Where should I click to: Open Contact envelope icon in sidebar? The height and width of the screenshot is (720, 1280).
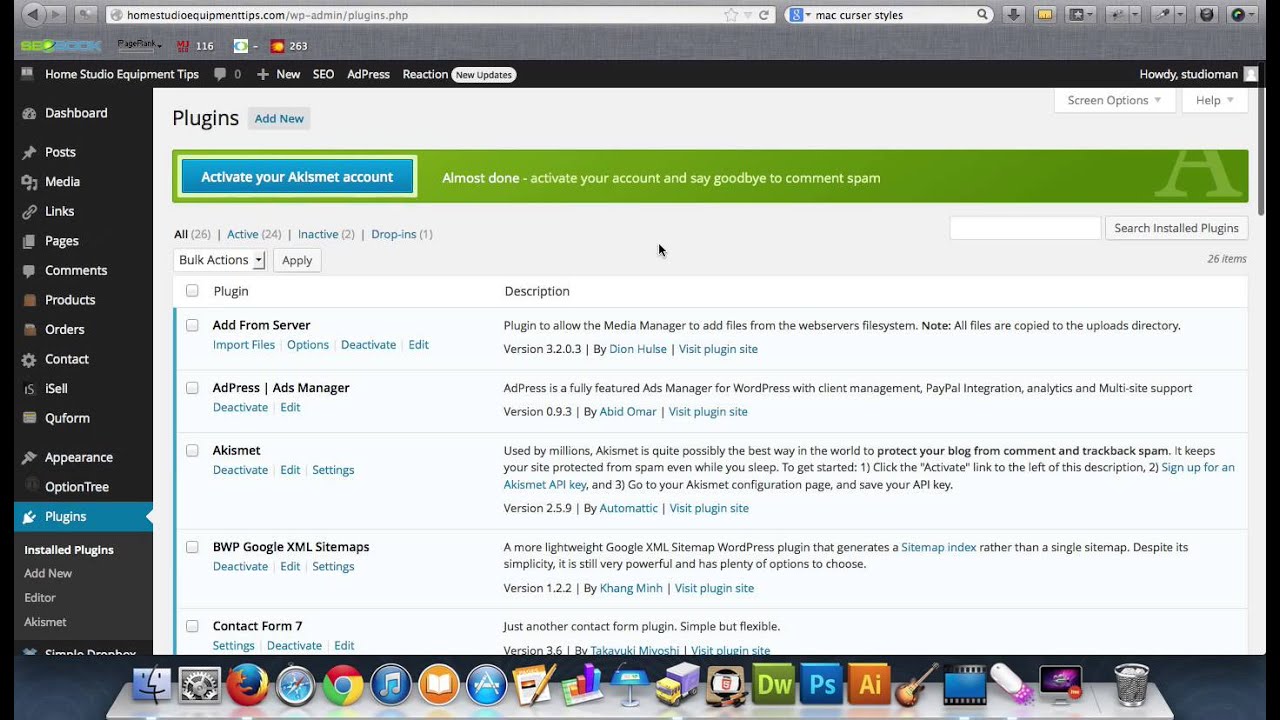29,359
